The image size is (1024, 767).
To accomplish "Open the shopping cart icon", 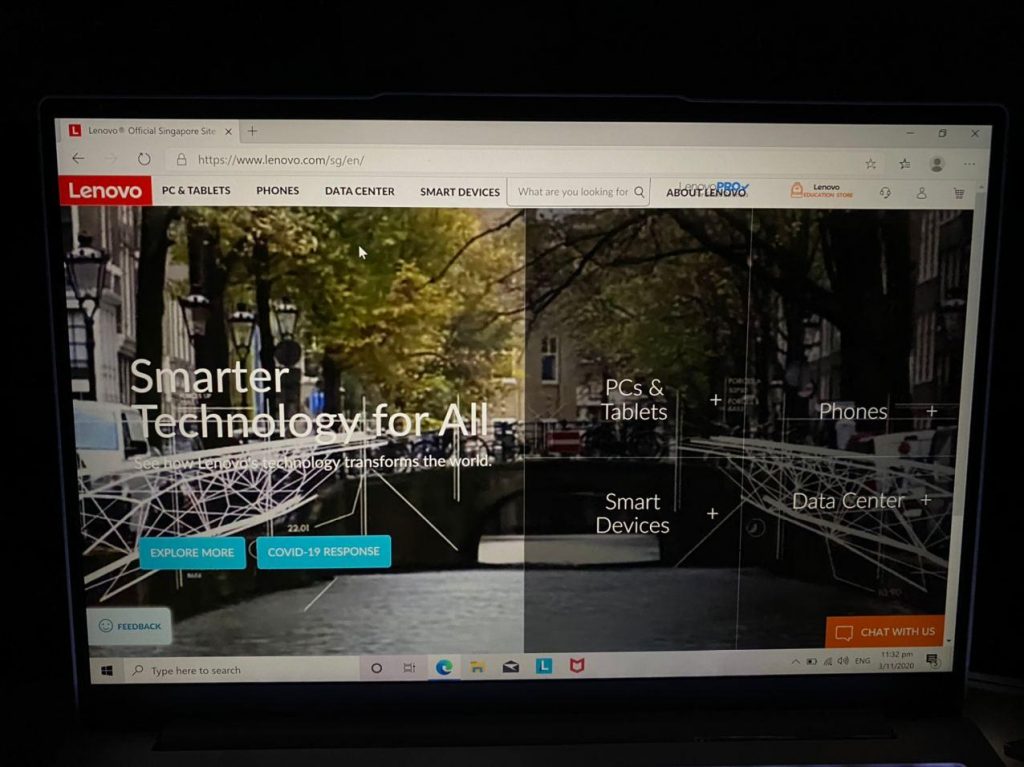I will [958, 193].
